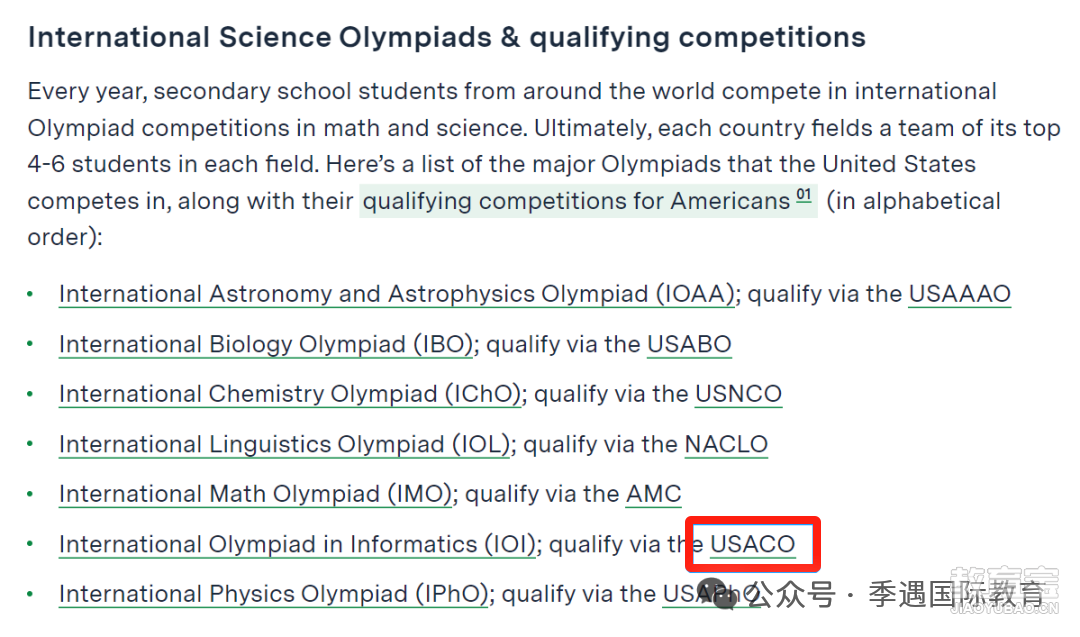Open International Physics Olympiad (IPhO) link
Image resolution: width=1080 pixels, height=637 pixels.
(x=273, y=594)
